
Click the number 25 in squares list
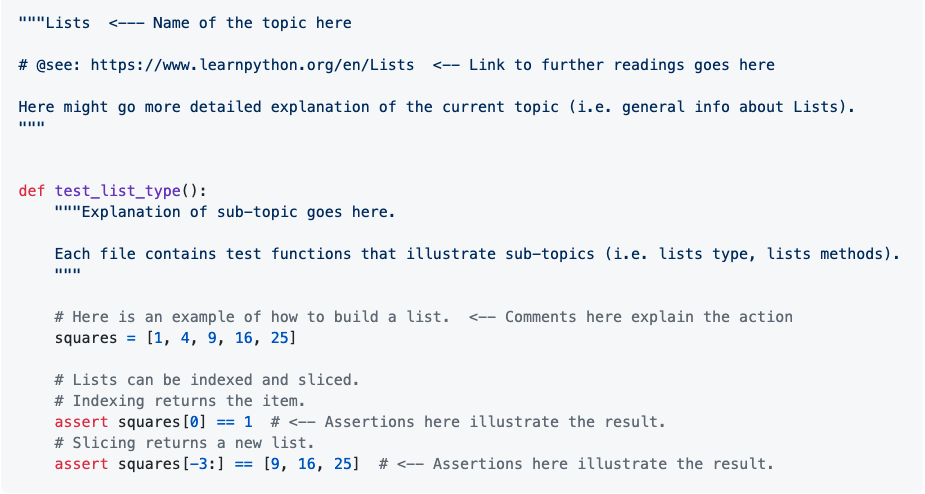click(x=280, y=338)
